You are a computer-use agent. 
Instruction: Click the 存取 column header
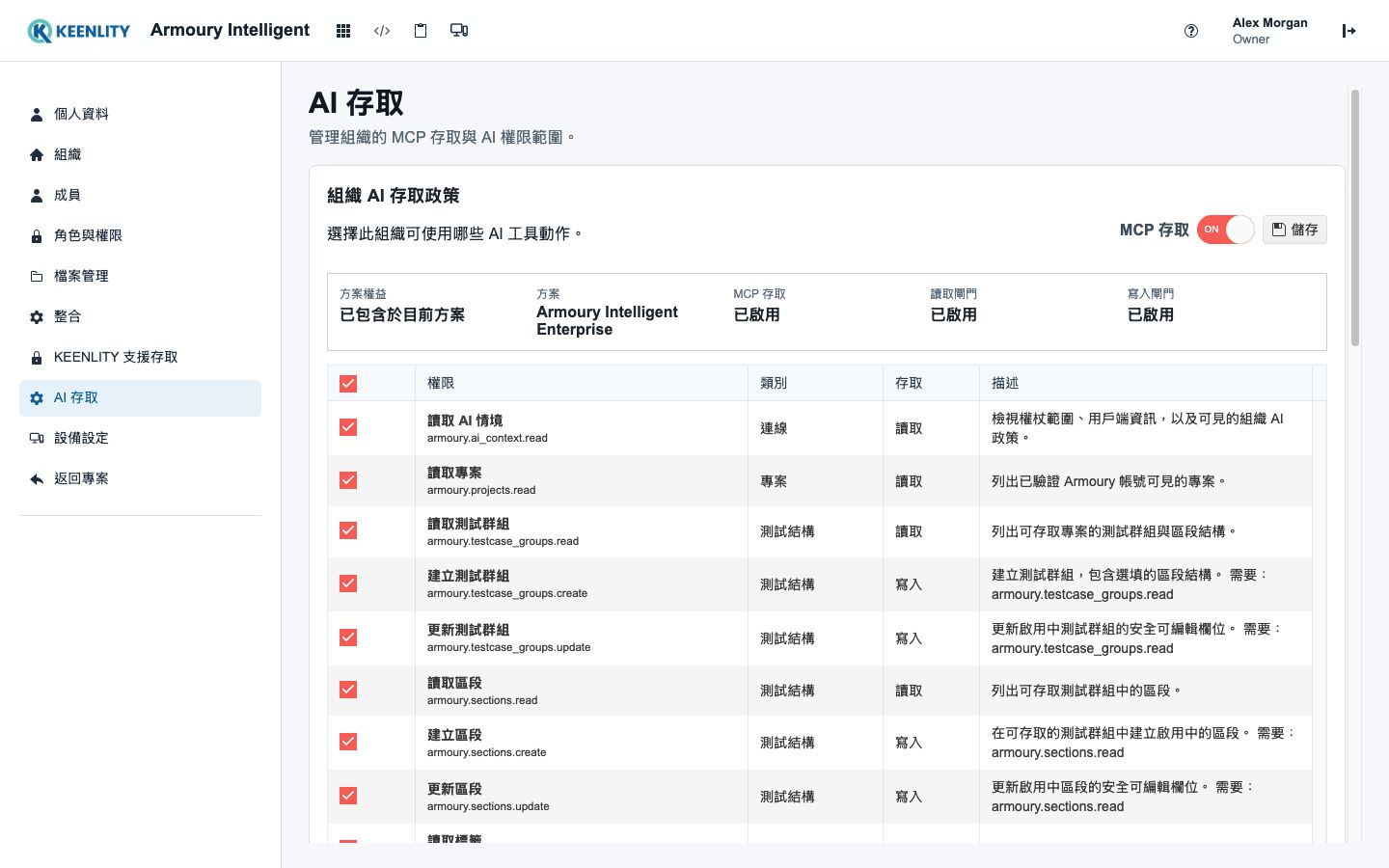pos(931,383)
